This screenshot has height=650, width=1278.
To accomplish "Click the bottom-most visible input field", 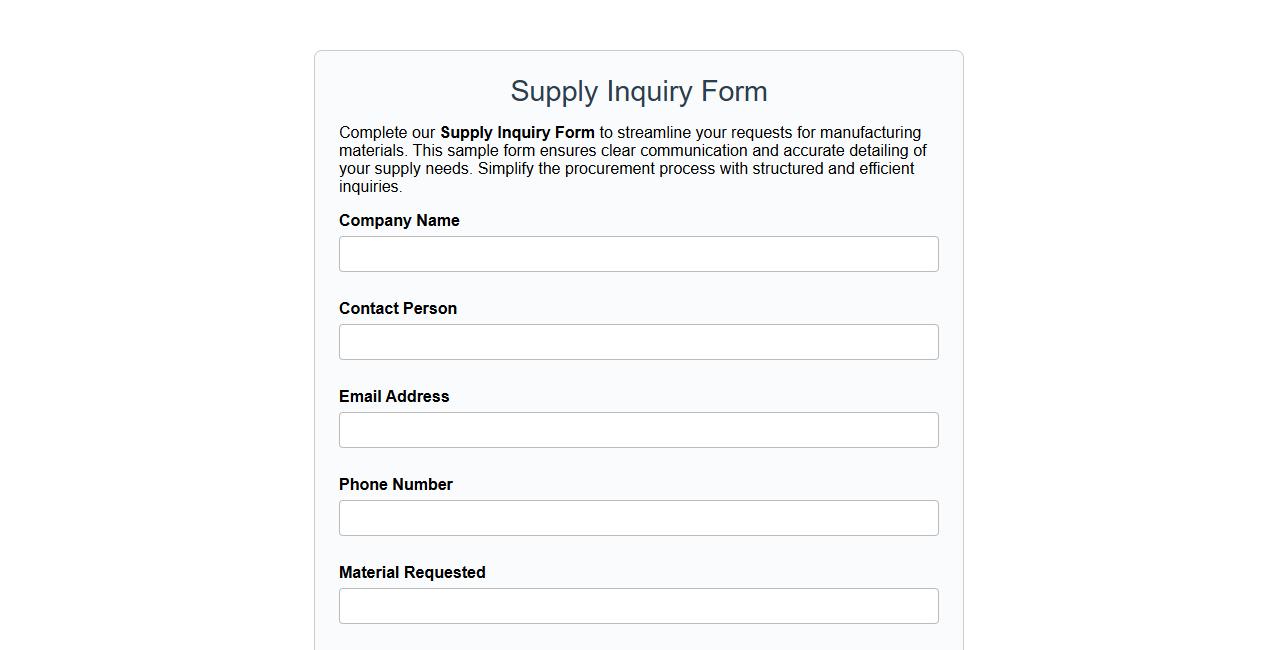I will (638, 606).
